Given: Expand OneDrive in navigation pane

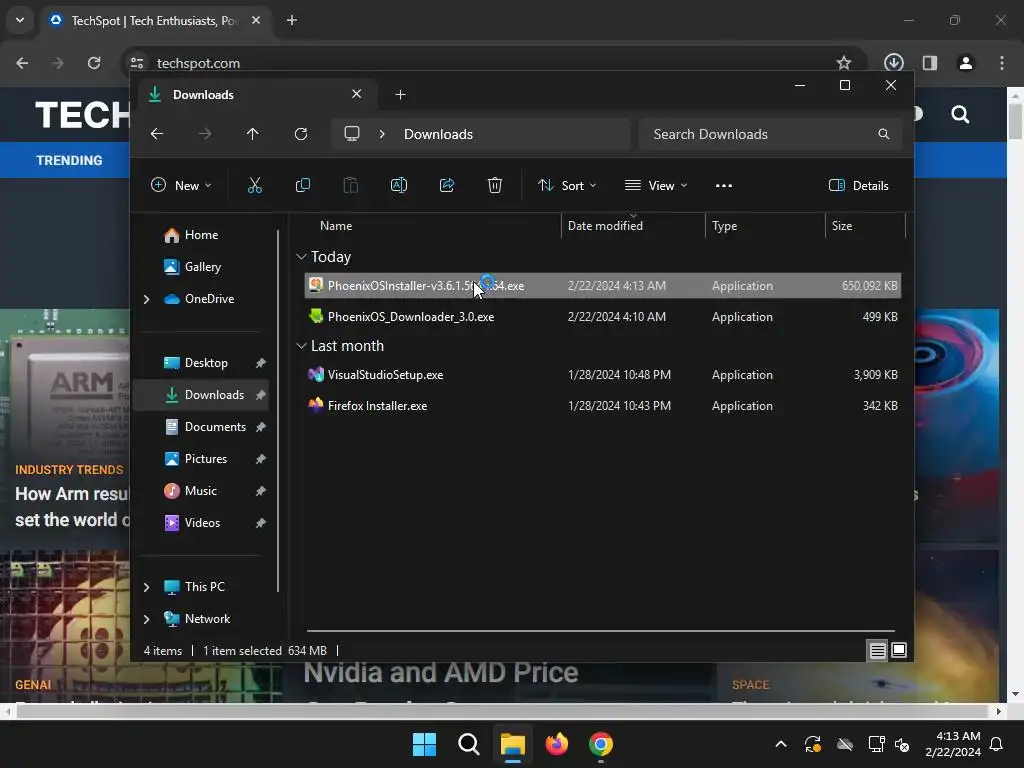Looking at the screenshot, I should (146, 299).
